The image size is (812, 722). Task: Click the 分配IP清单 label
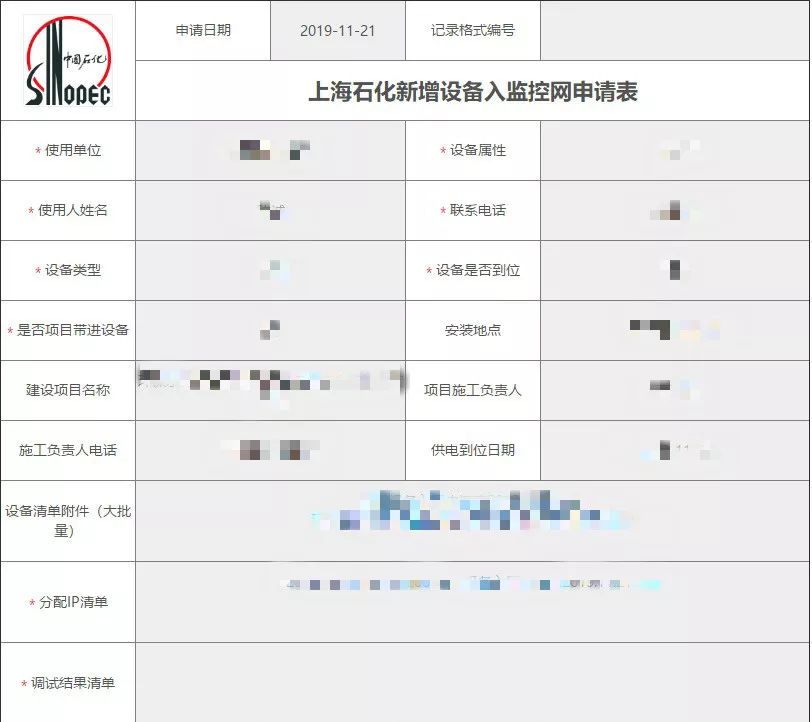click(74, 602)
